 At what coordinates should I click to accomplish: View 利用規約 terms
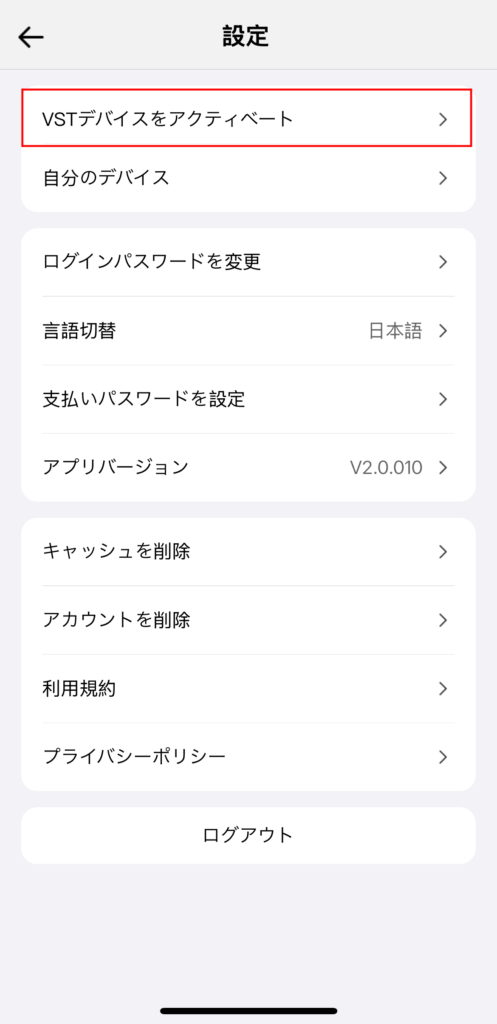click(x=248, y=688)
